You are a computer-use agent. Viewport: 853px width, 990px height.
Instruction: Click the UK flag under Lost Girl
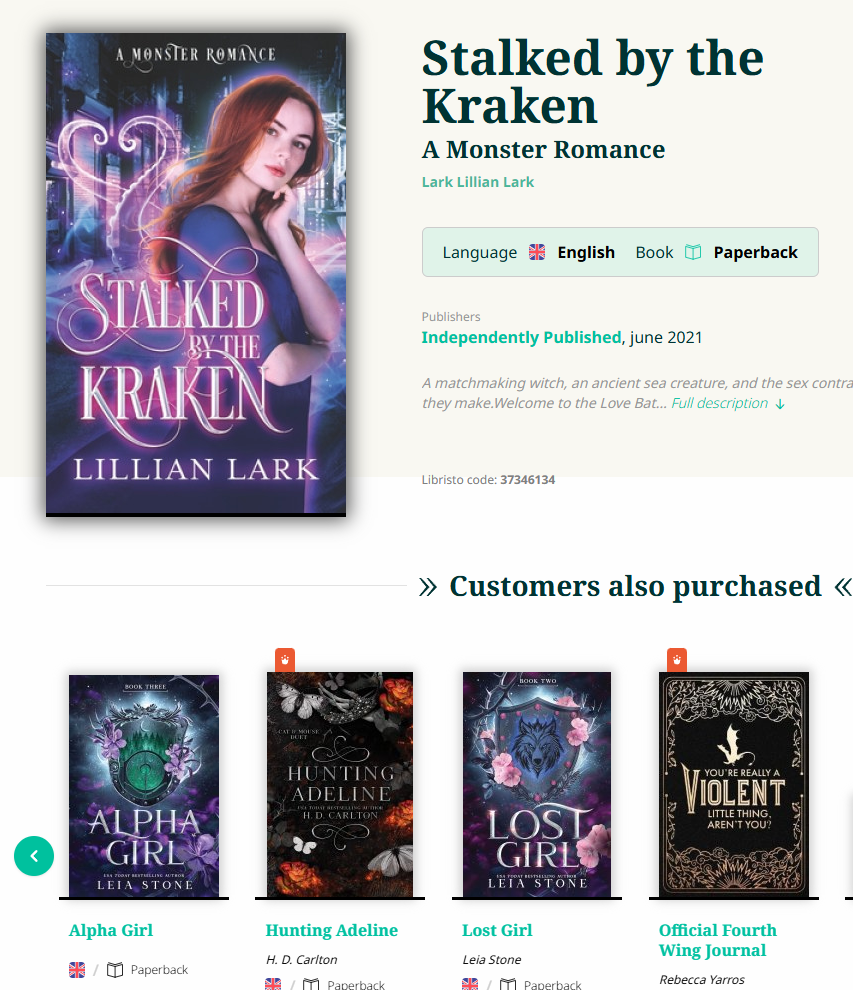[x=470, y=984]
